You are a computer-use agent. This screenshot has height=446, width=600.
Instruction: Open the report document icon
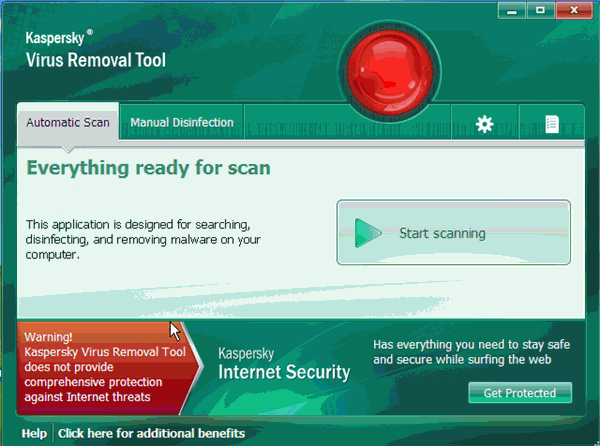[x=551, y=123]
